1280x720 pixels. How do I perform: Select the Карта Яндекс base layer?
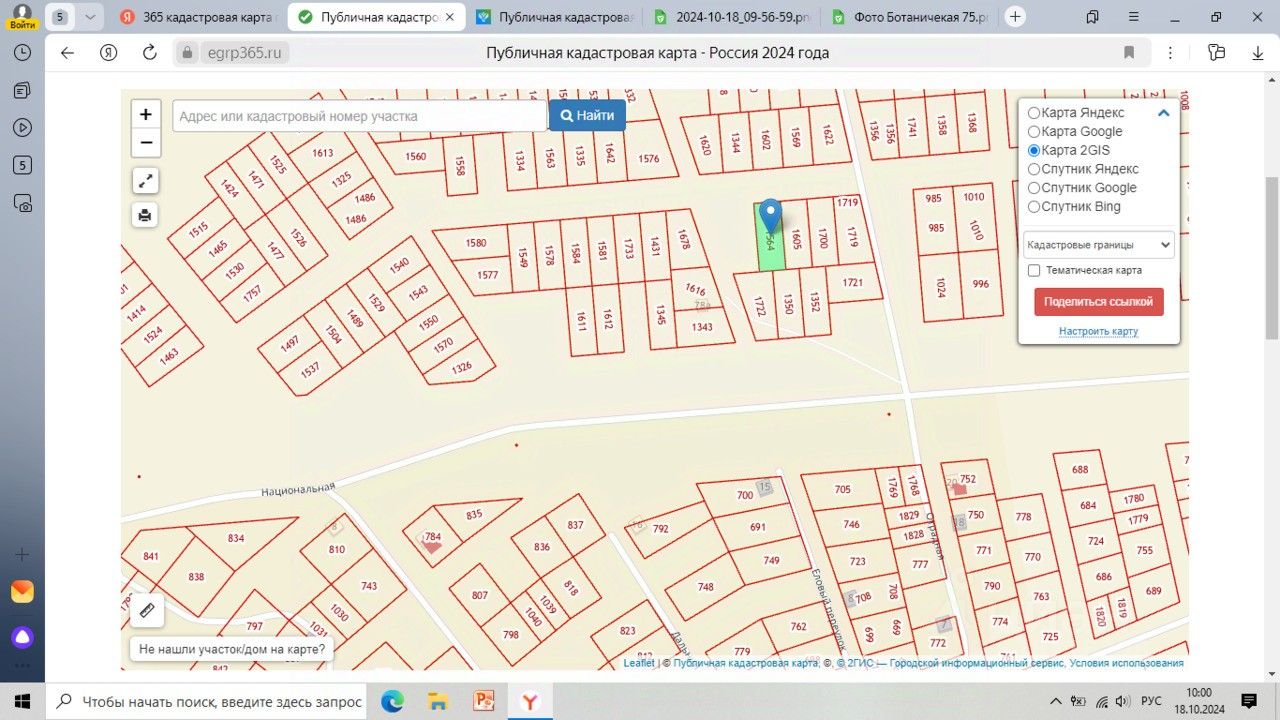1034,113
